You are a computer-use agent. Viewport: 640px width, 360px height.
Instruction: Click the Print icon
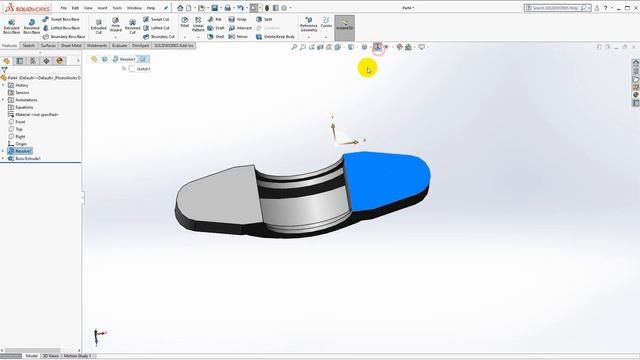[x=227, y=8]
